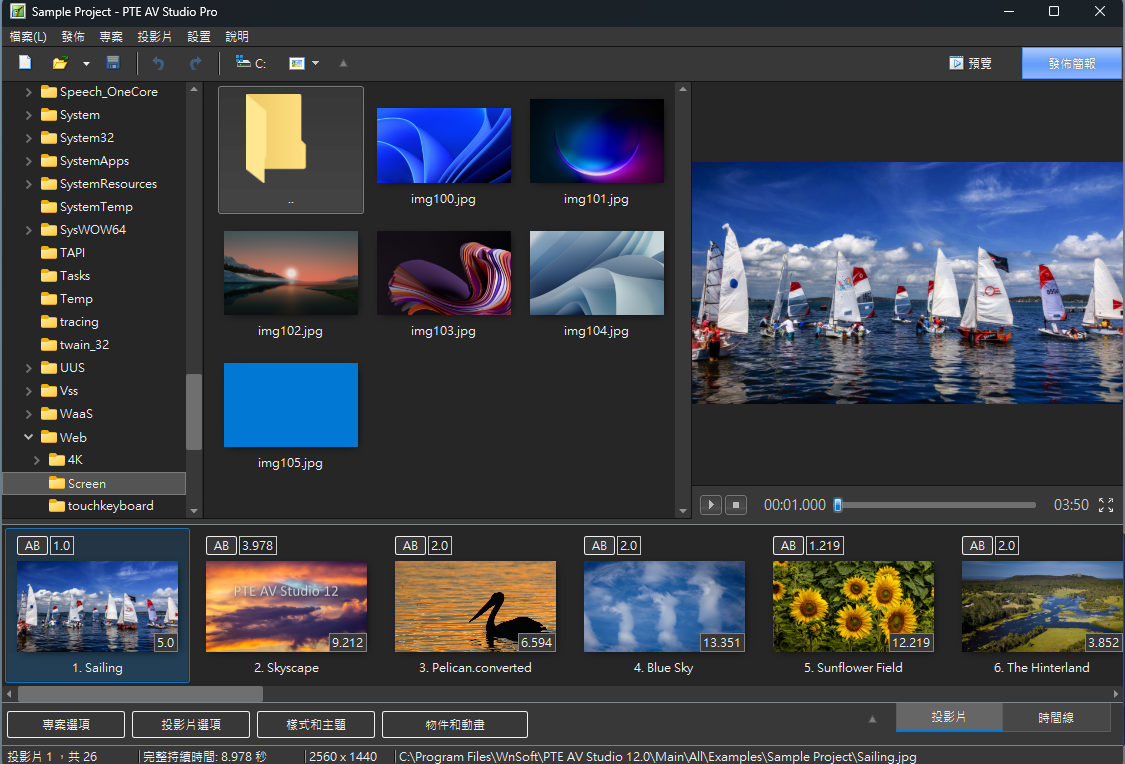
Task: Click the play button in preview controls
Action: [x=710, y=505]
